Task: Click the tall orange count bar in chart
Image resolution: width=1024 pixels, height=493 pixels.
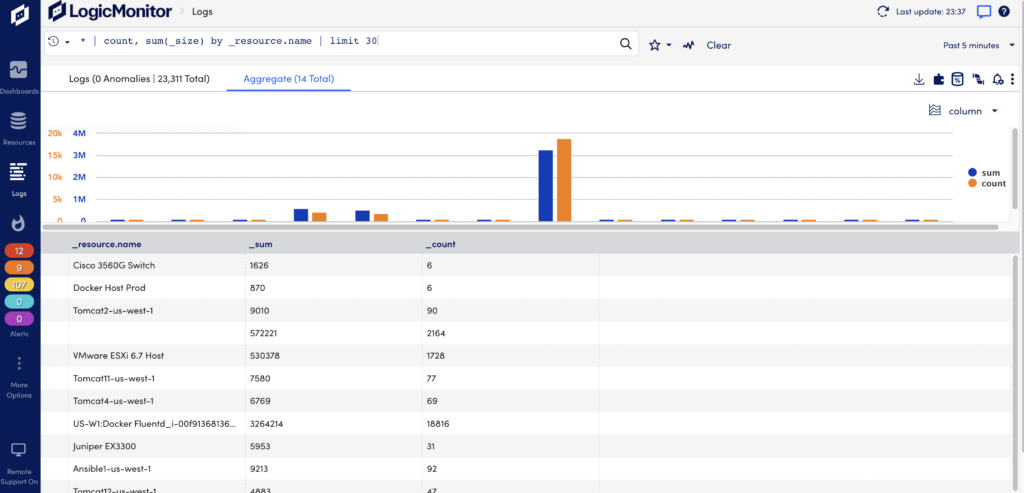Action: [564, 180]
